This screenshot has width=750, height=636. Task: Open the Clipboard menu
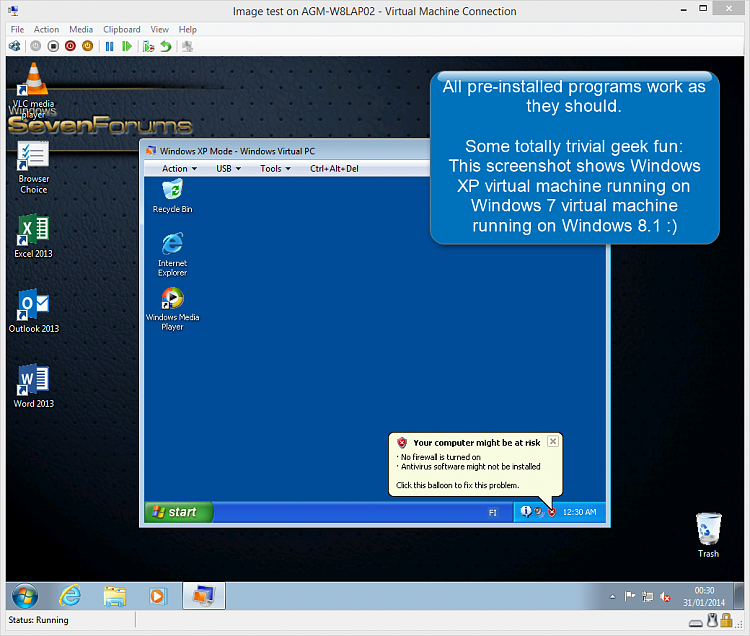(x=122, y=29)
